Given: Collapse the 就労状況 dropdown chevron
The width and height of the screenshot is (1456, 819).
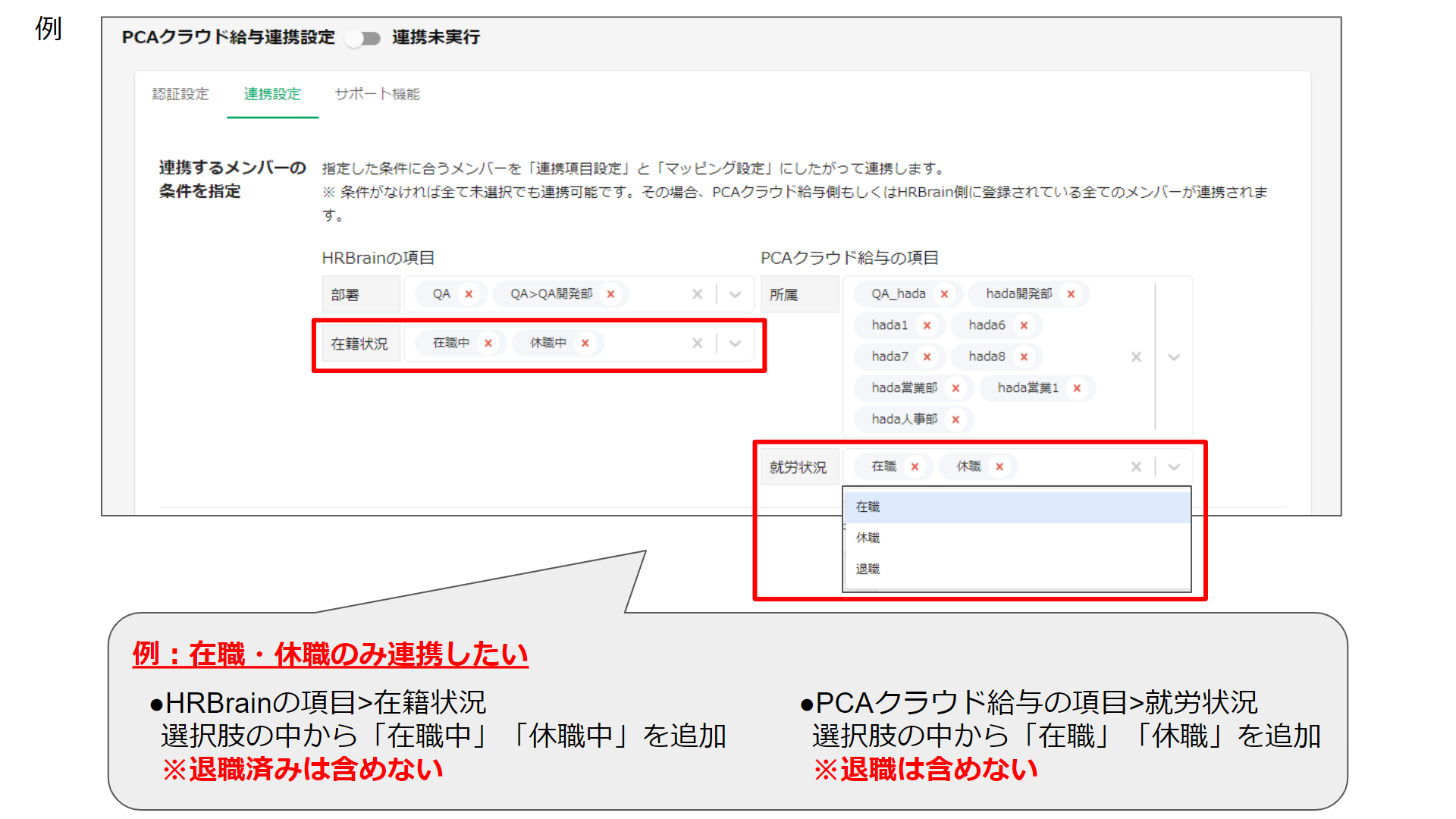Looking at the screenshot, I should pos(1174,466).
